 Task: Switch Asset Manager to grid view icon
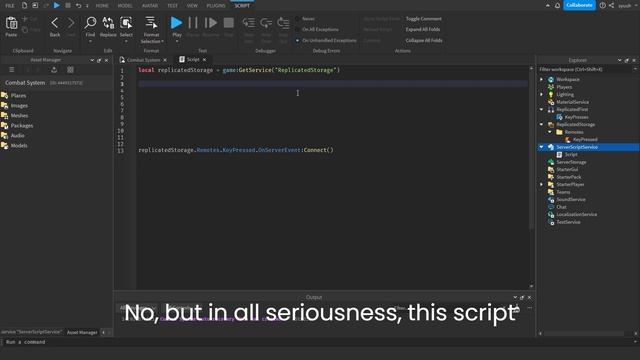(70, 70)
